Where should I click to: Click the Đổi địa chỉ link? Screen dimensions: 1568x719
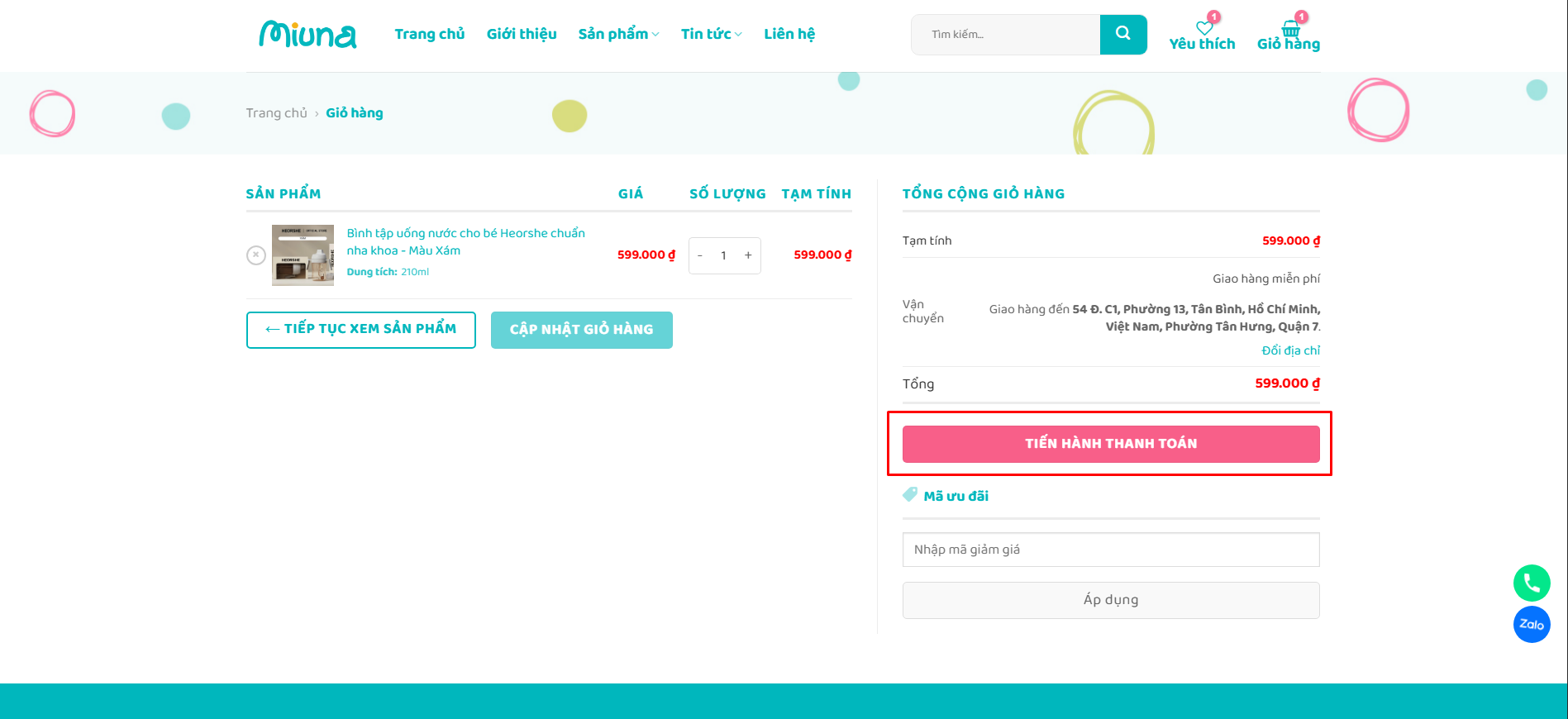coord(1290,350)
